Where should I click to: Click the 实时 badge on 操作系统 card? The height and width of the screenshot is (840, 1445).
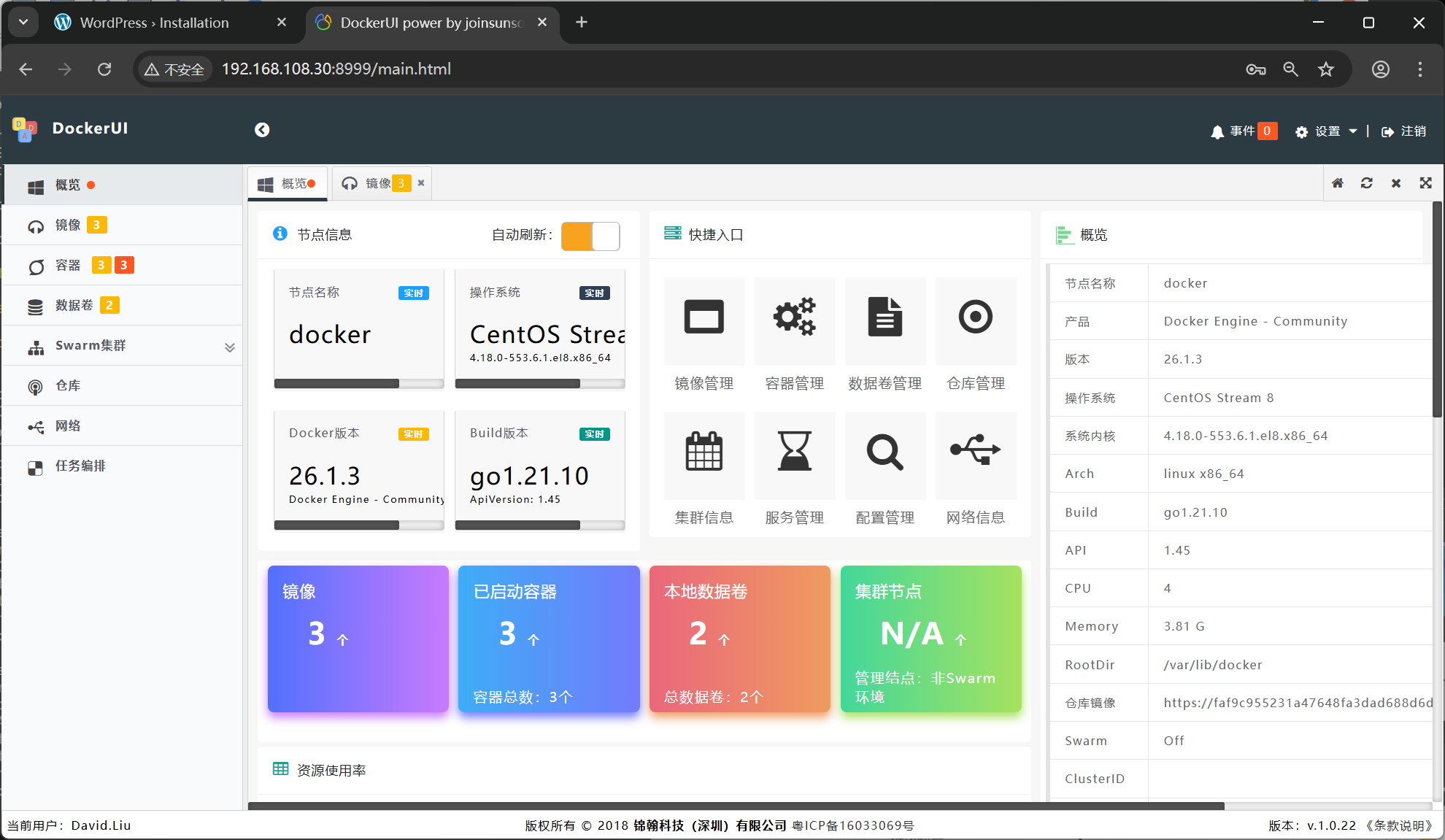coord(595,293)
